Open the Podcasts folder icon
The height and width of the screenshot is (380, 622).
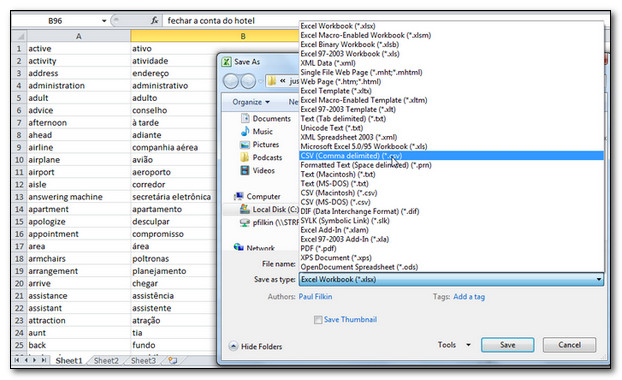[245, 157]
